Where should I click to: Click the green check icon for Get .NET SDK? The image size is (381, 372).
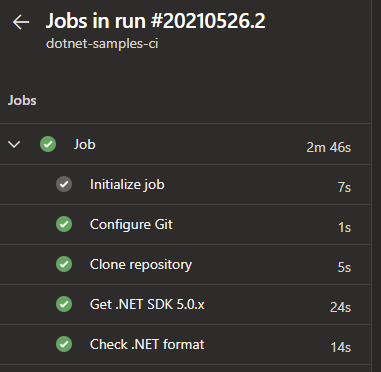64,304
